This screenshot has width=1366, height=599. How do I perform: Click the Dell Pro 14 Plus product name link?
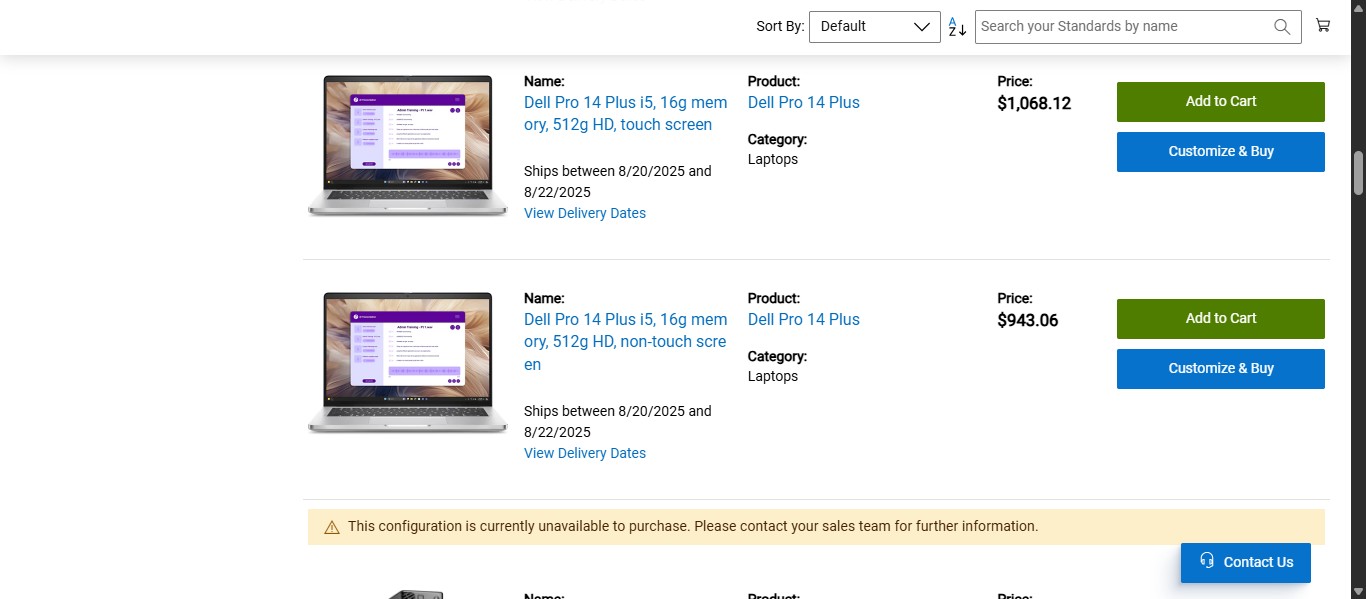[803, 102]
